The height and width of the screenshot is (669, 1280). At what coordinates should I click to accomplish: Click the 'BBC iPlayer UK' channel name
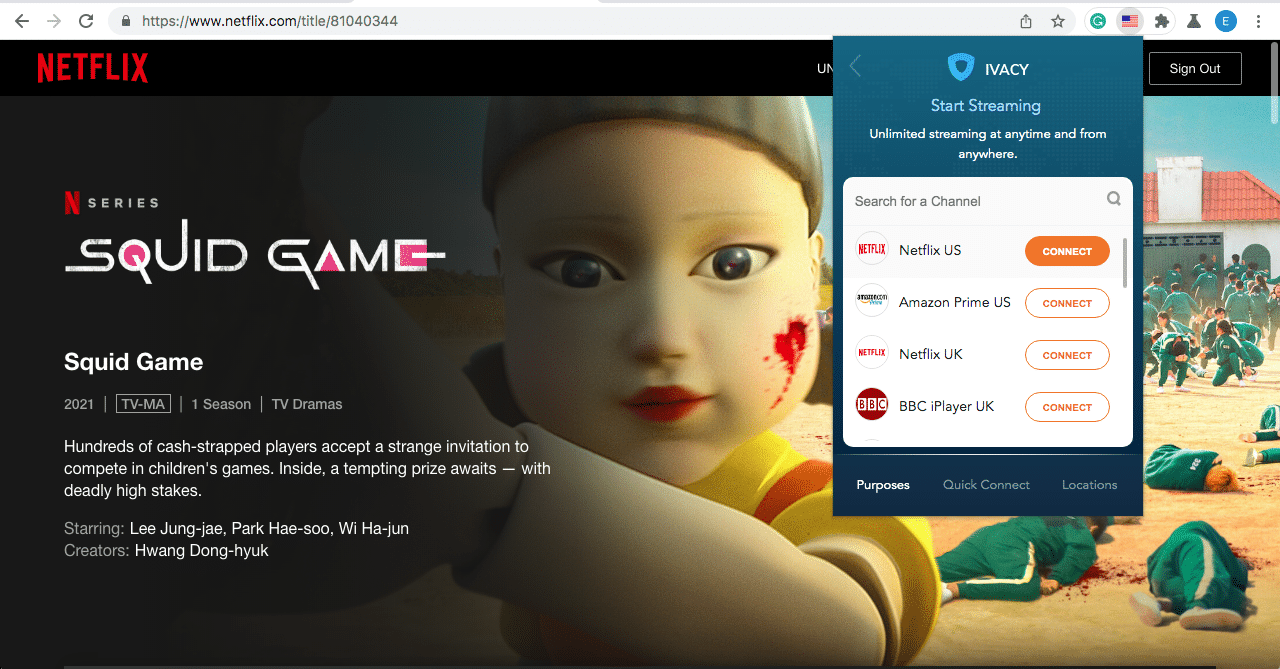coord(947,406)
